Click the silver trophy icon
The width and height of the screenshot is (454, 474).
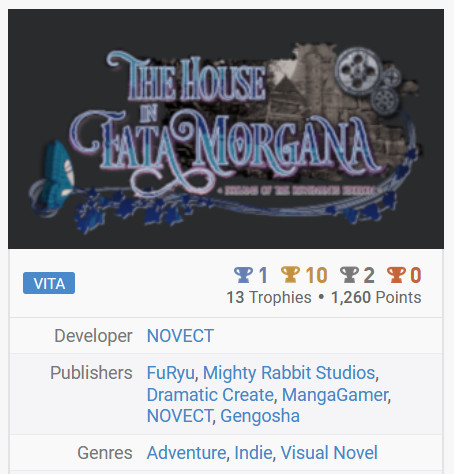pyautogui.click(x=349, y=275)
